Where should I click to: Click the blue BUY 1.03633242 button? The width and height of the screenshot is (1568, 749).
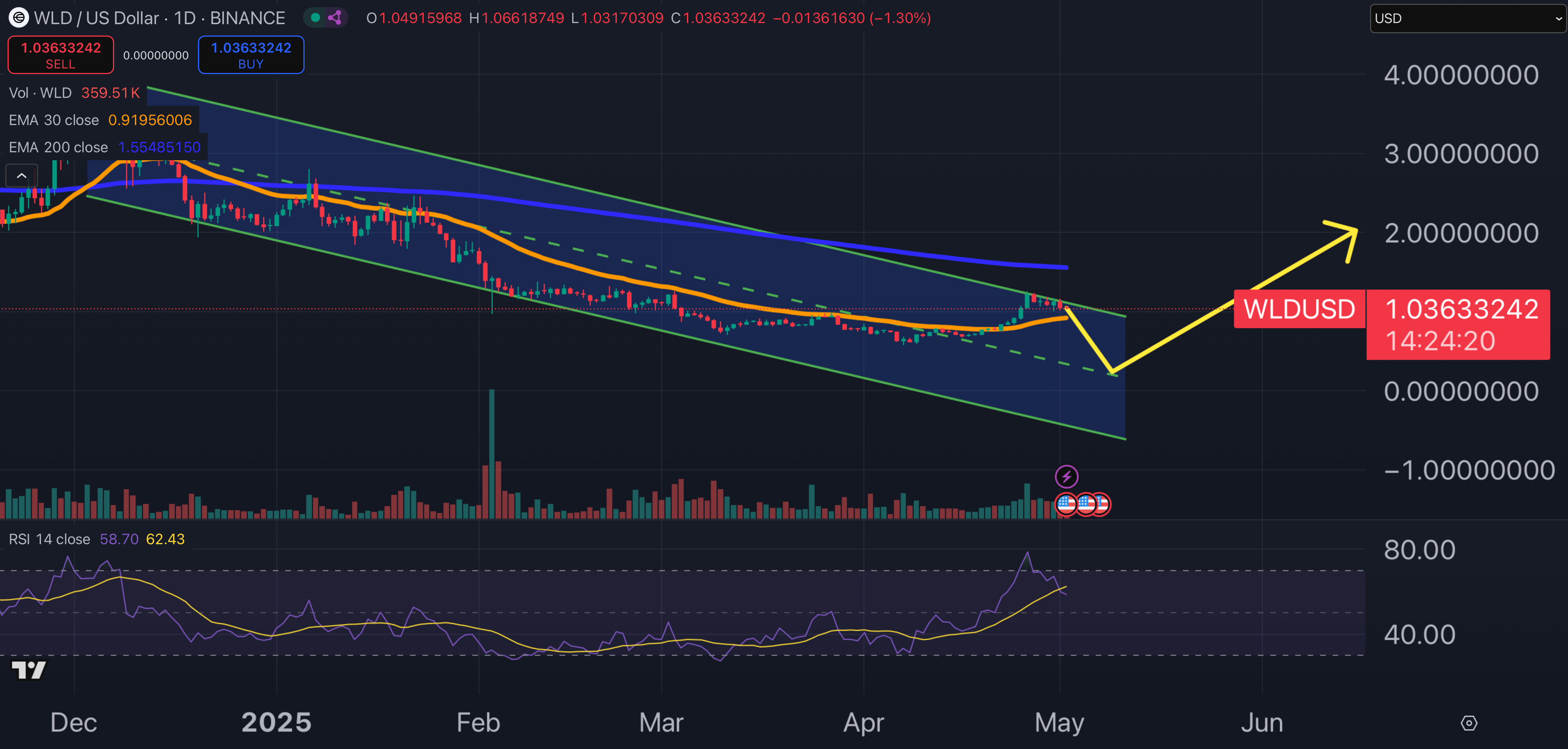click(251, 55)
